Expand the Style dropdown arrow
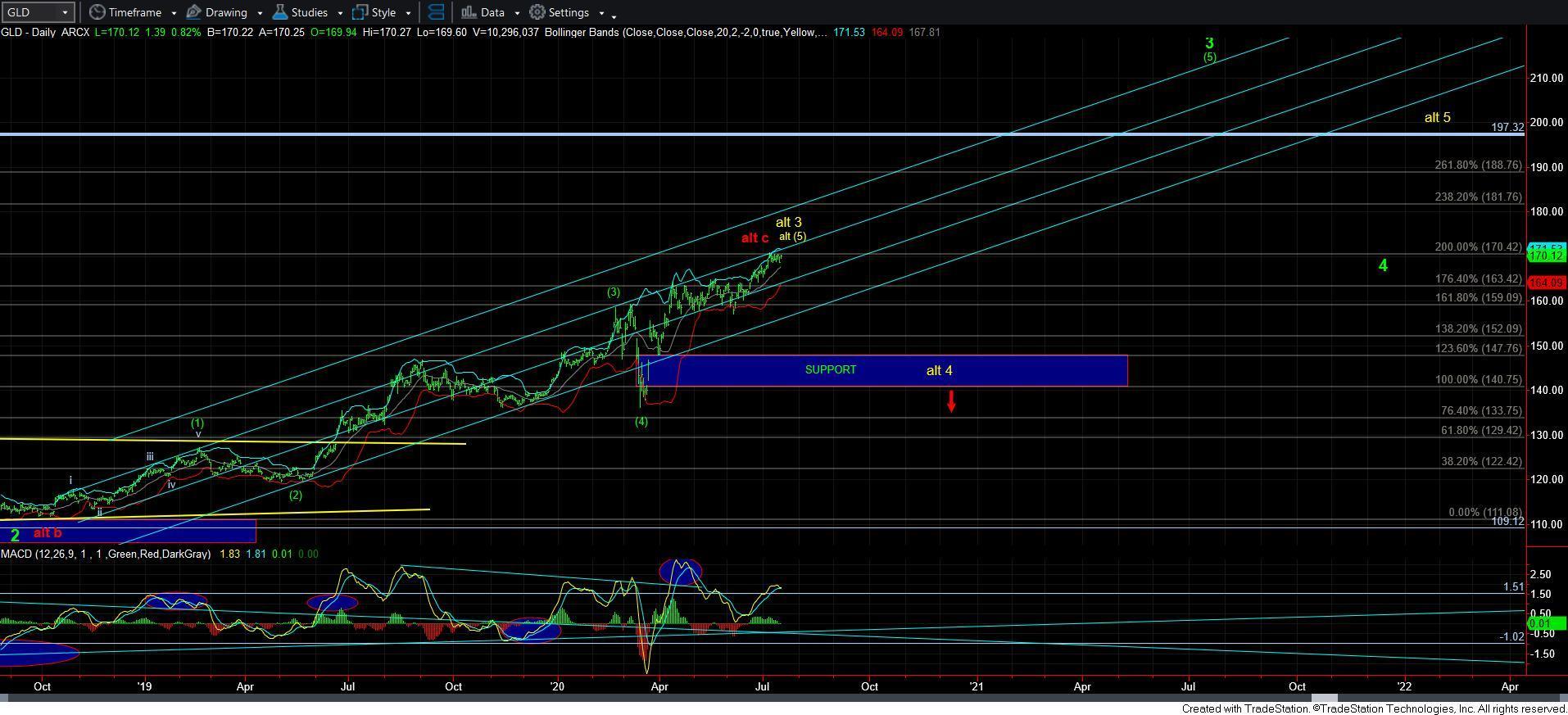 tap(407, 13)
